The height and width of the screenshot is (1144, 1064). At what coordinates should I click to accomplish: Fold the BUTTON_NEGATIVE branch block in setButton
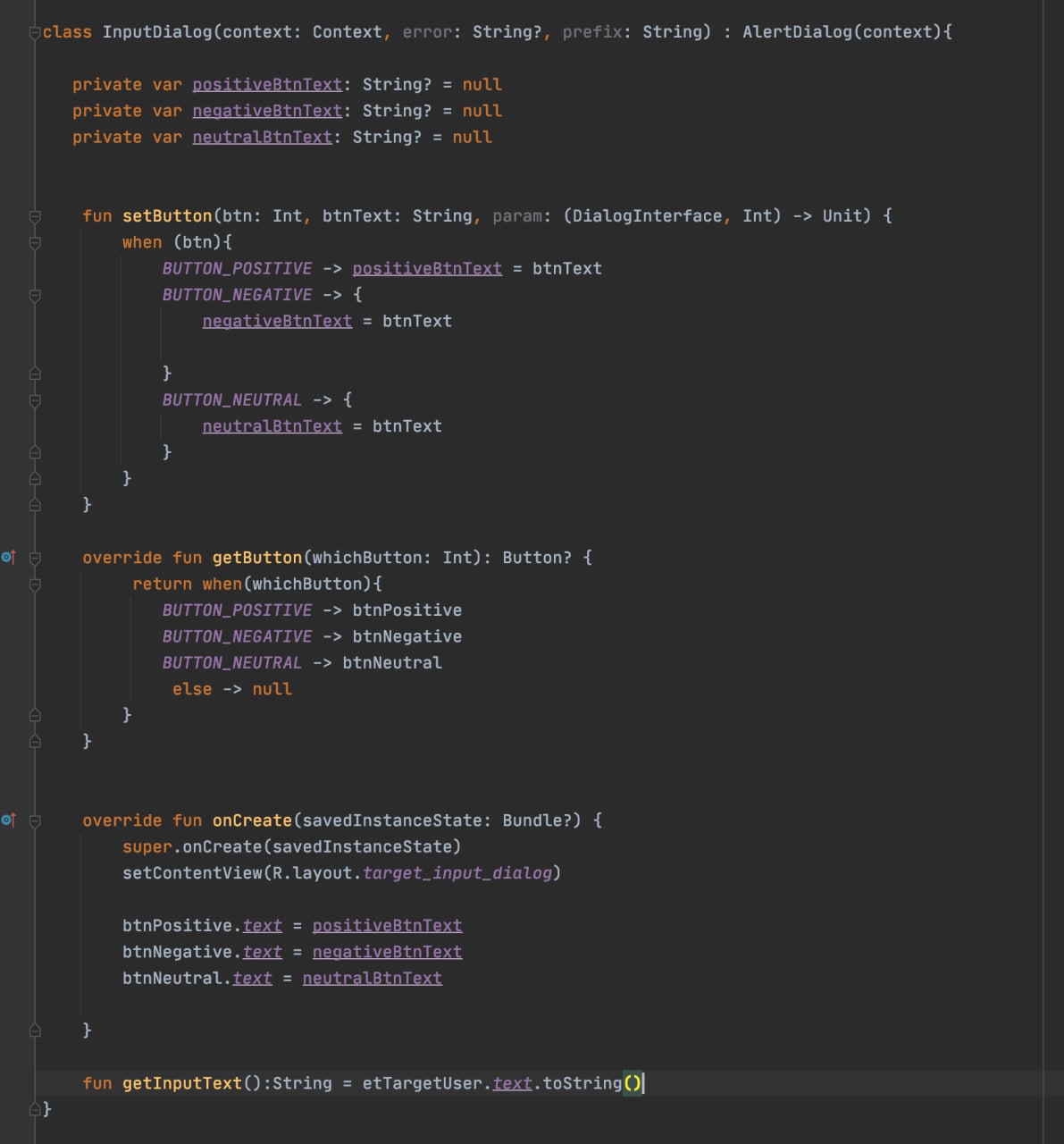[35, 295]
